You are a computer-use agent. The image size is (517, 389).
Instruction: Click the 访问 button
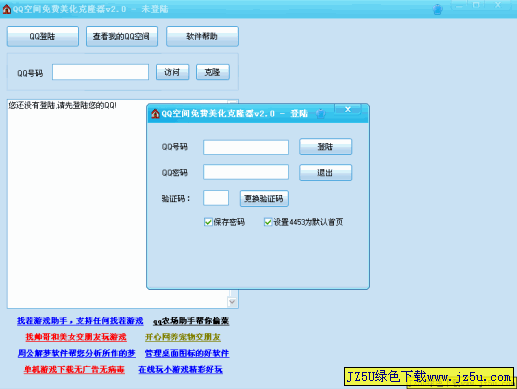(172, 72)
